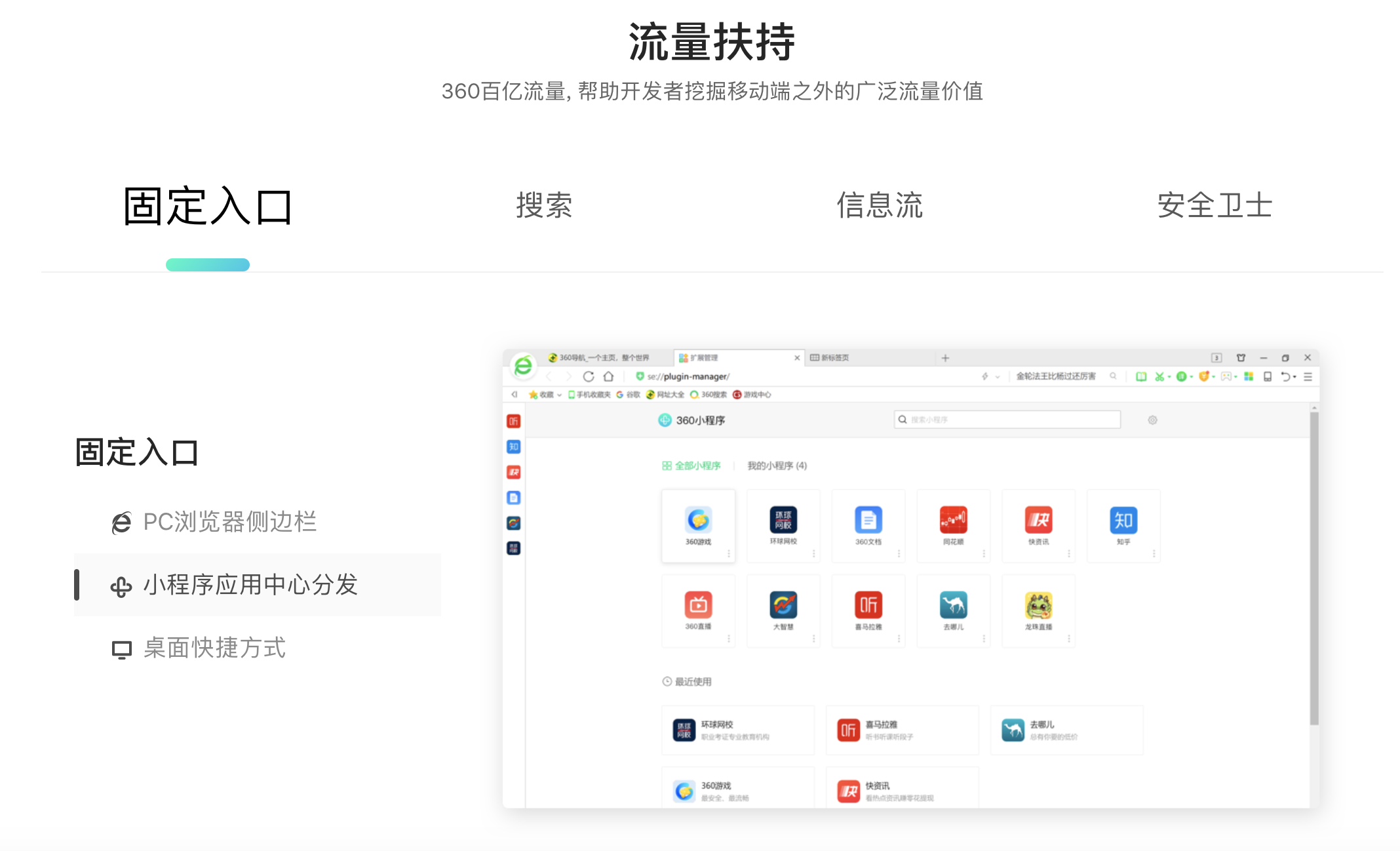Click the reading mode book toolbar icon
Screen dimensions: 1400x851
[x=1141, y=376]
